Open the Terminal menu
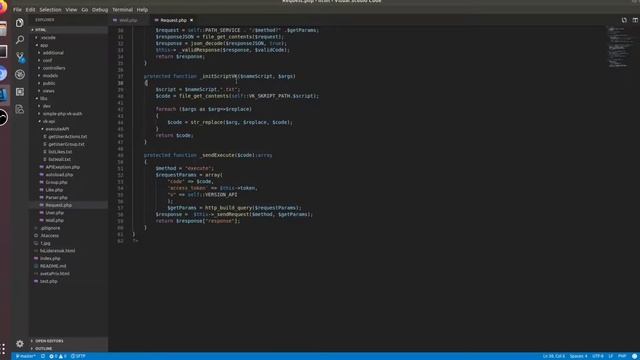Screen dimensions: 640x360 122,10
